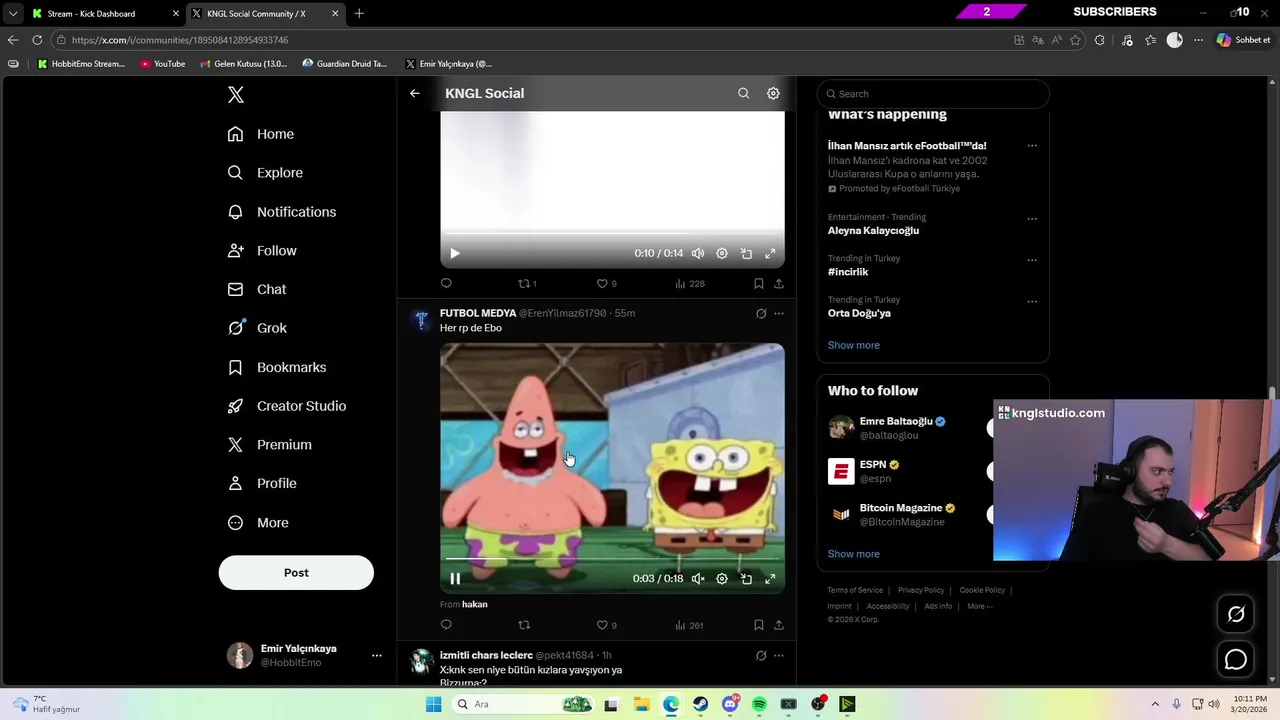Unmute the SpongeBob video
The width and height of the screenshot is (1280, 720).
[x=698, y=579]
